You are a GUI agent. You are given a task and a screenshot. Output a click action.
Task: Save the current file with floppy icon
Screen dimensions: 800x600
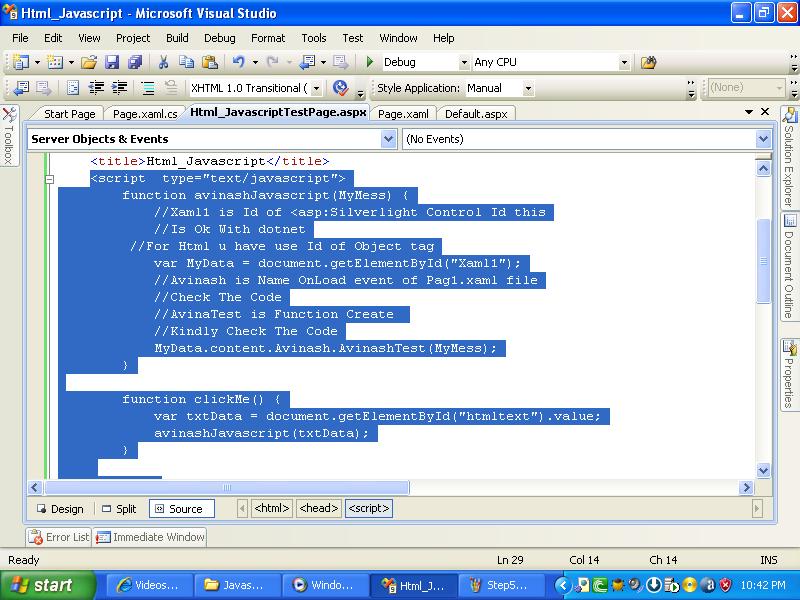112,62
